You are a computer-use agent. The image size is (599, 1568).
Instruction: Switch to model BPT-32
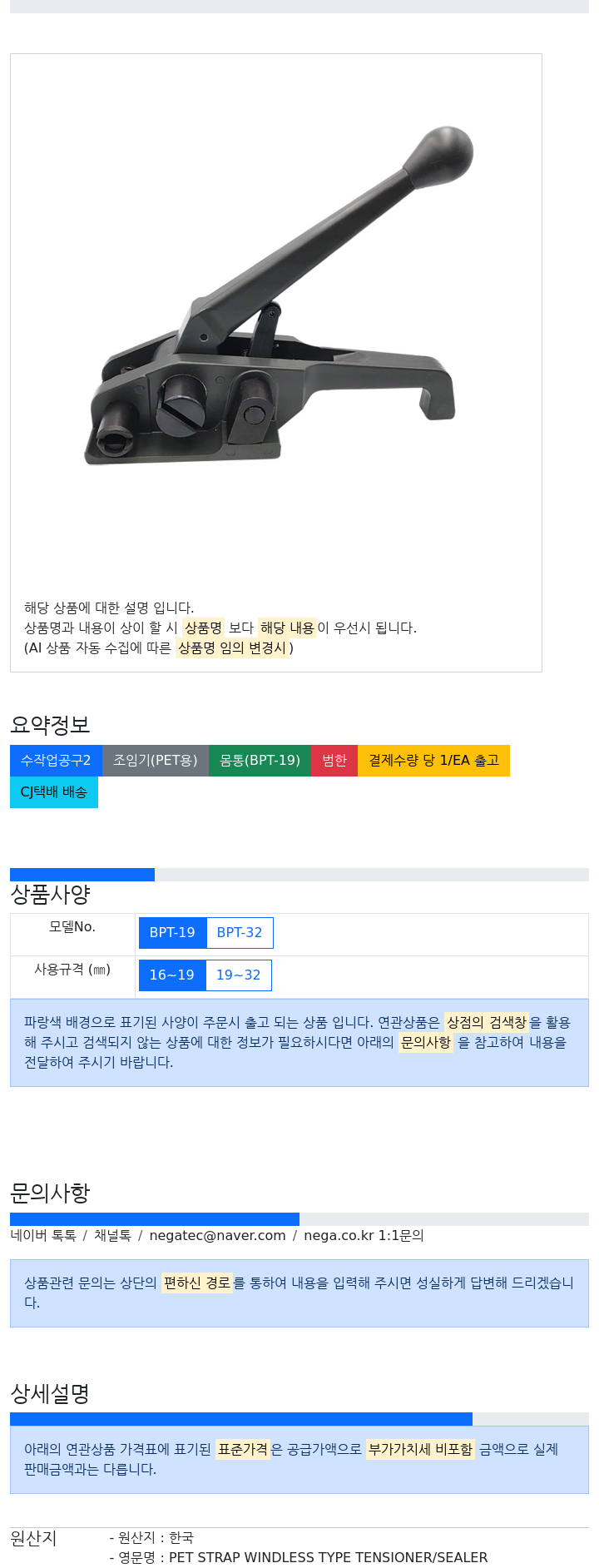point(240,933)
